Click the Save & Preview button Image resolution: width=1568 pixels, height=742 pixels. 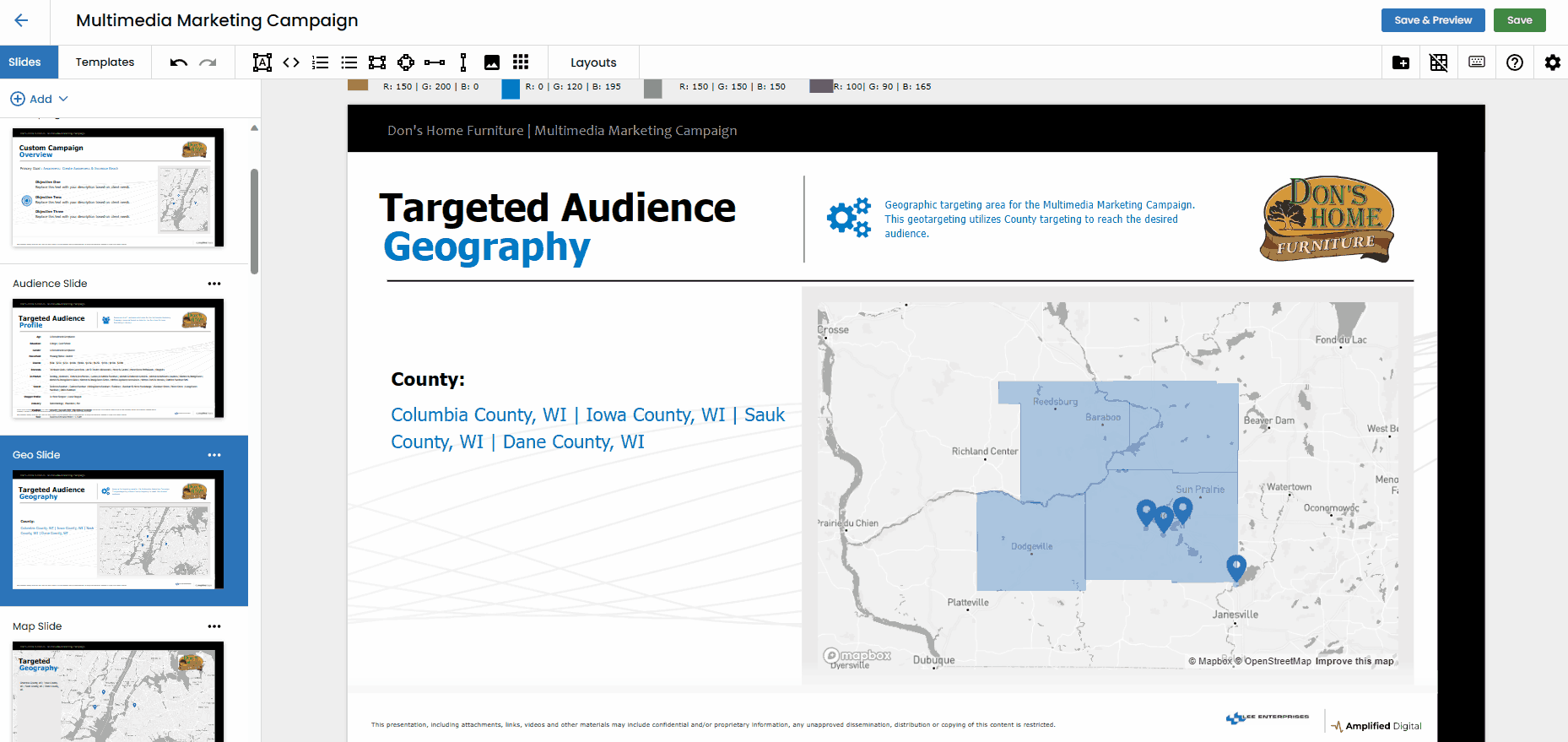(1432, 20)
